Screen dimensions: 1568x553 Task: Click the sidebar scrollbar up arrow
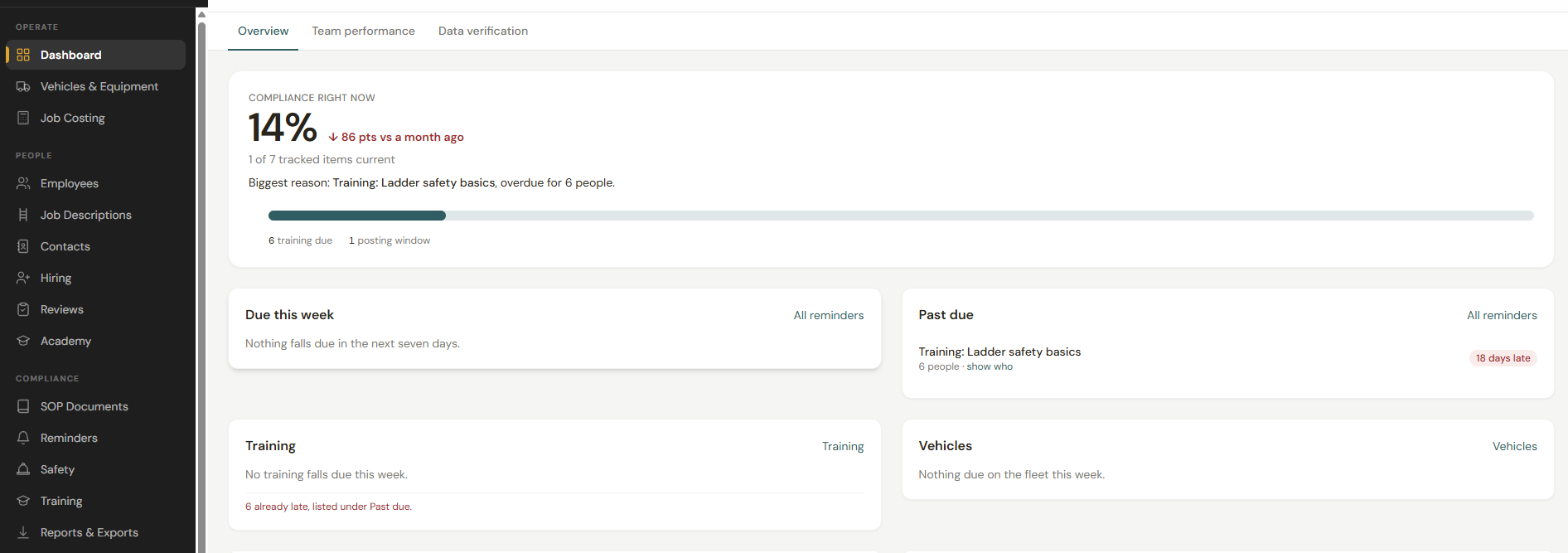point(201,14)
